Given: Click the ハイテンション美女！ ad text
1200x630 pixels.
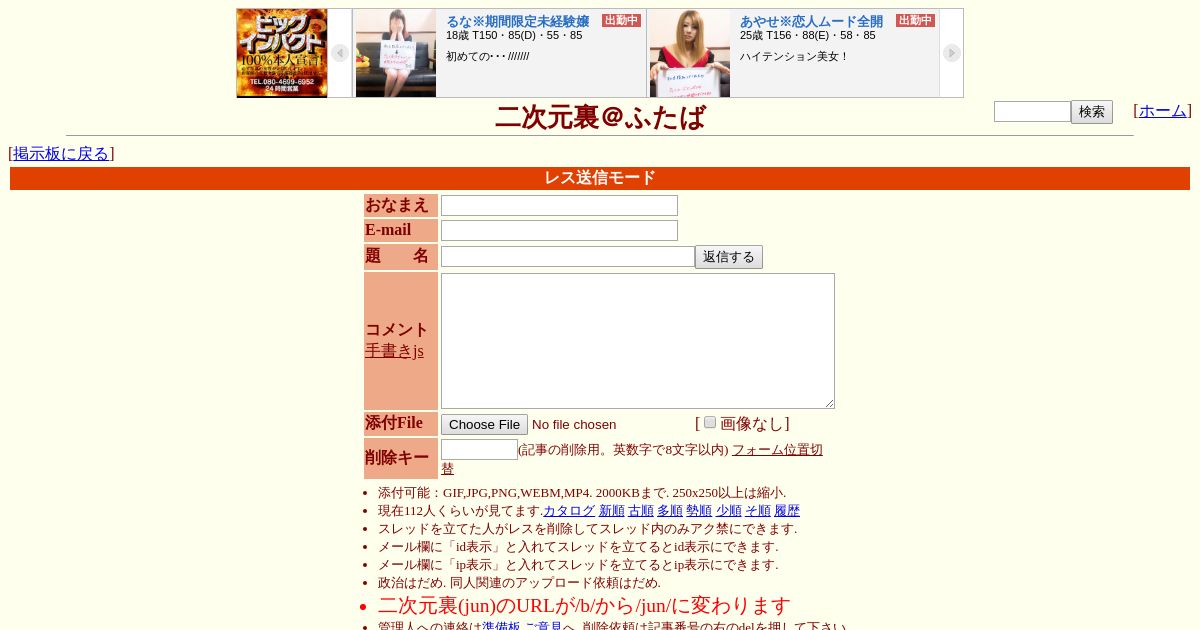Looking at the screenshot, I should 795,56.
